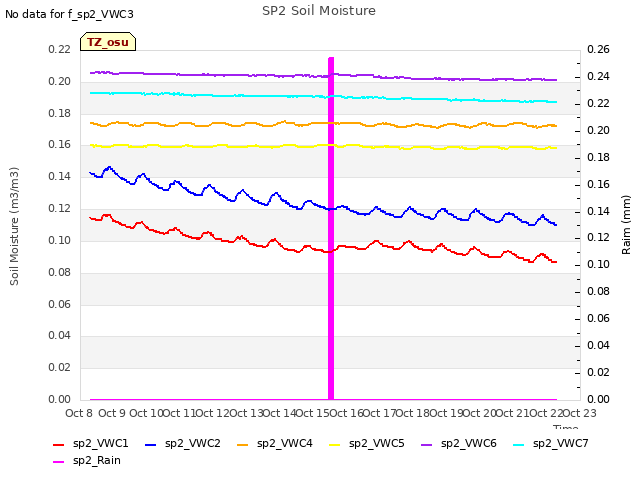Toggle the sp2_VWC6 legend entry
This screenshot has width=640, height=480.
[x=459, y=443]
